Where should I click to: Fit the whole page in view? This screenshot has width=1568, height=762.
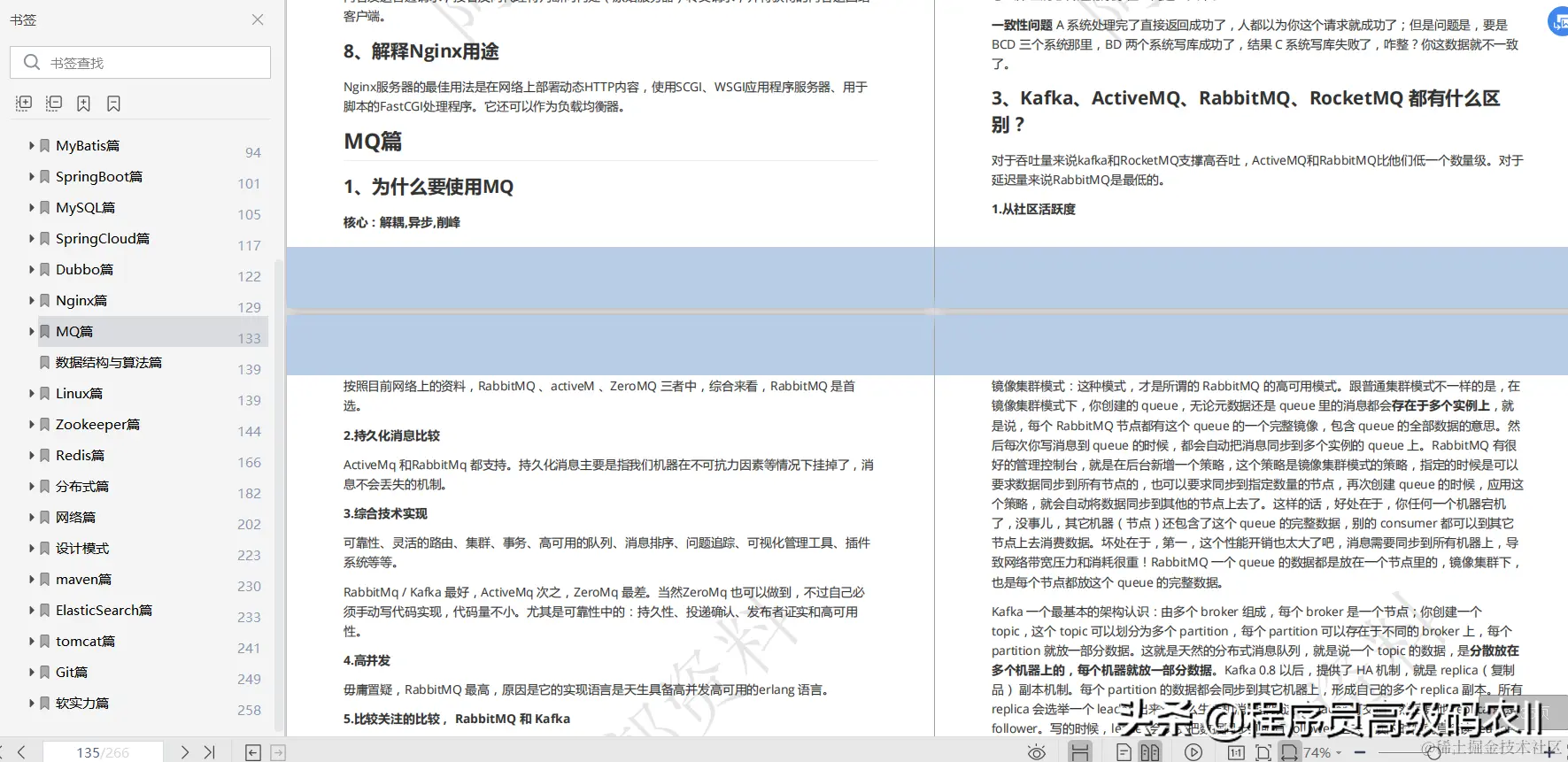point(1263,752)
